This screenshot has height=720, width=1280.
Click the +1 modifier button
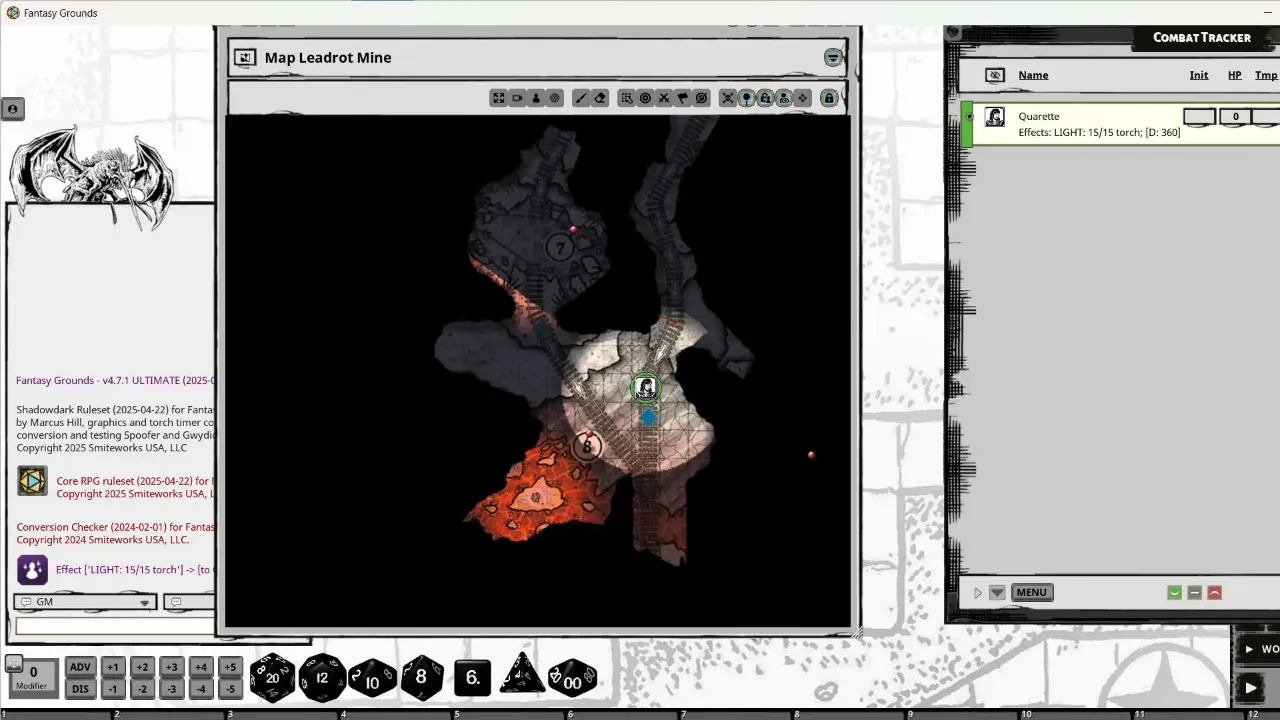(x=113, y=667)
